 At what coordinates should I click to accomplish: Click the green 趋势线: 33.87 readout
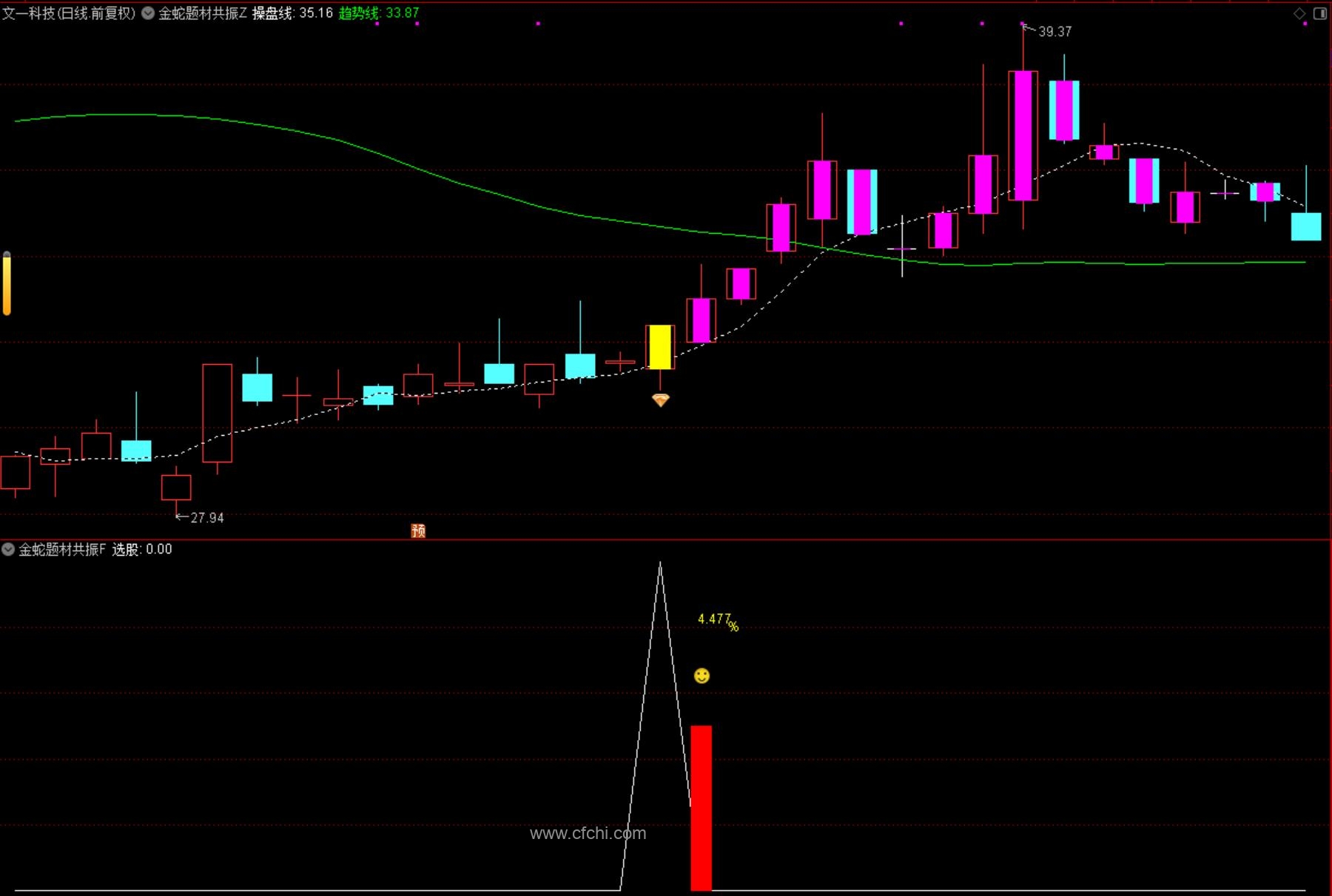coord(379,13)
